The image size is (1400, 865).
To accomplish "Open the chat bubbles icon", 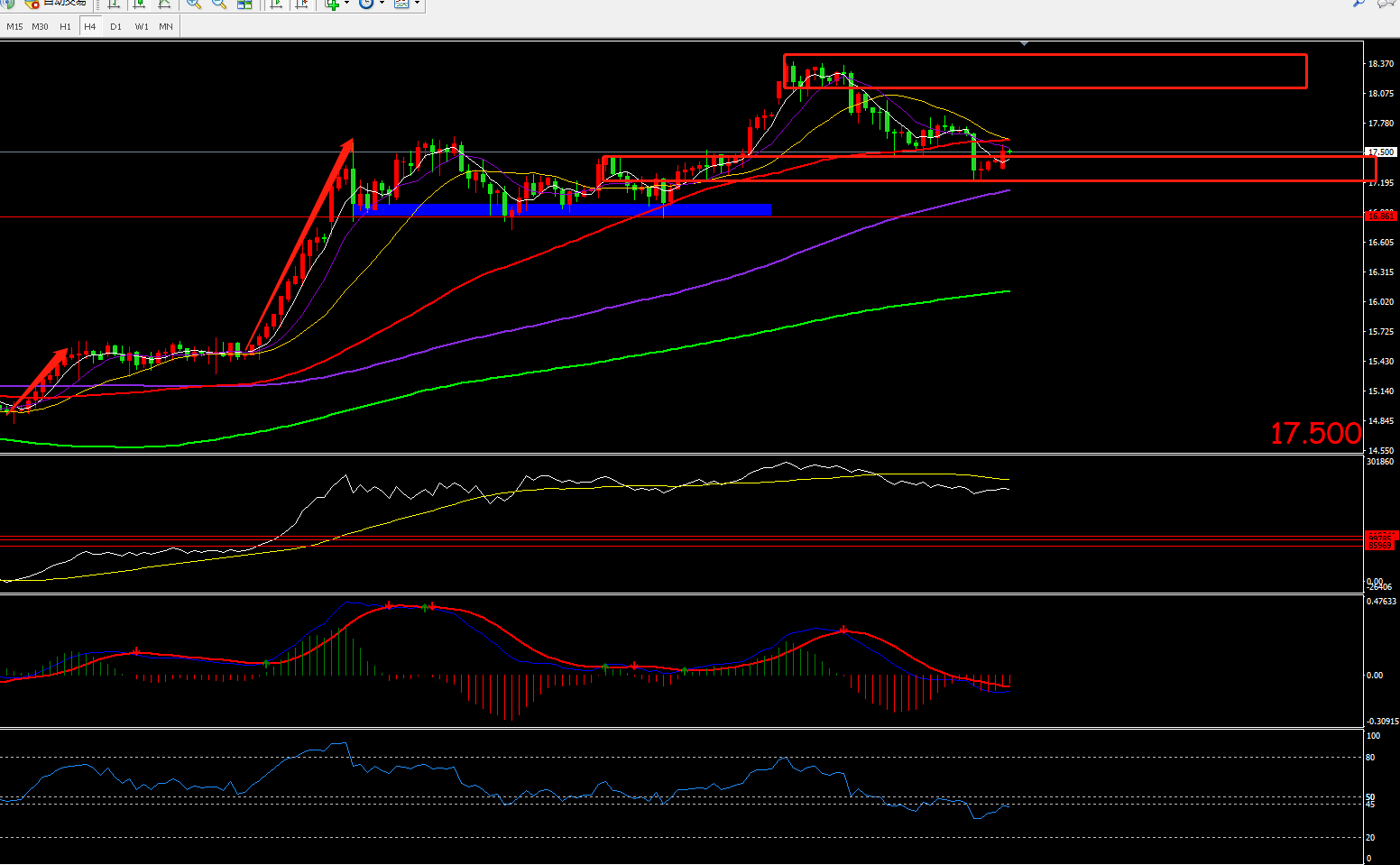I will tap(1386, 4).
